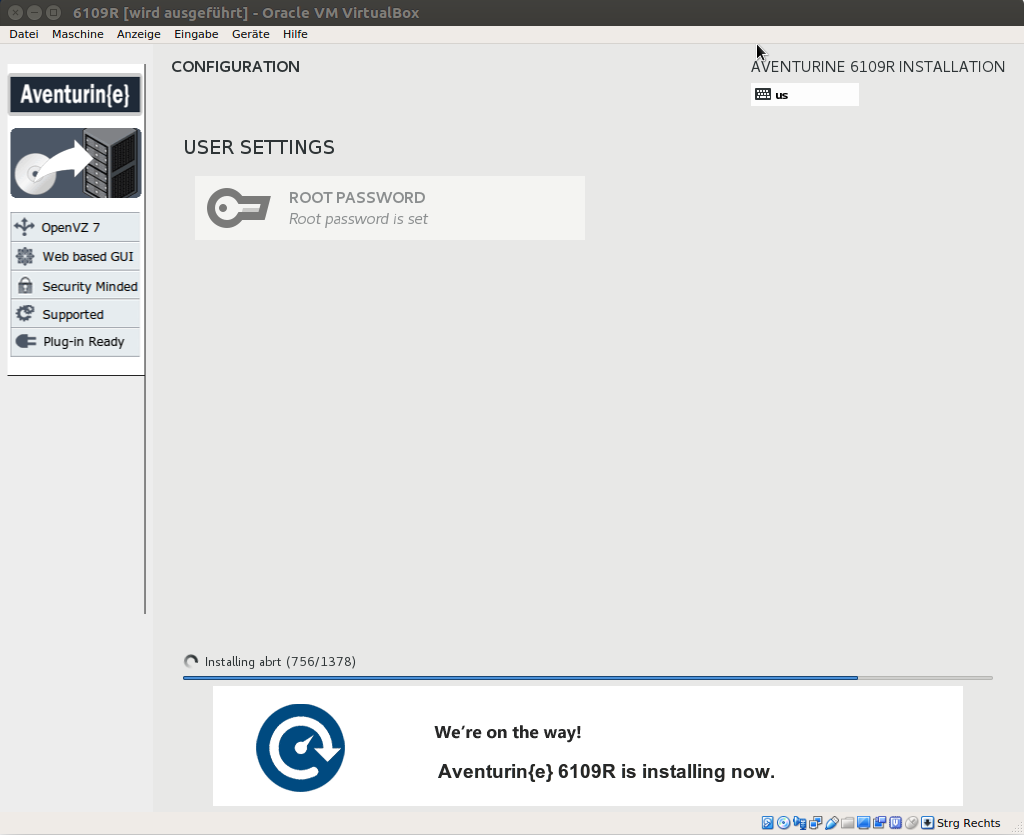Select the Security Minded entry
Image resolution: width=1024 pixels, height=835 pixels.
pos(75,285)
